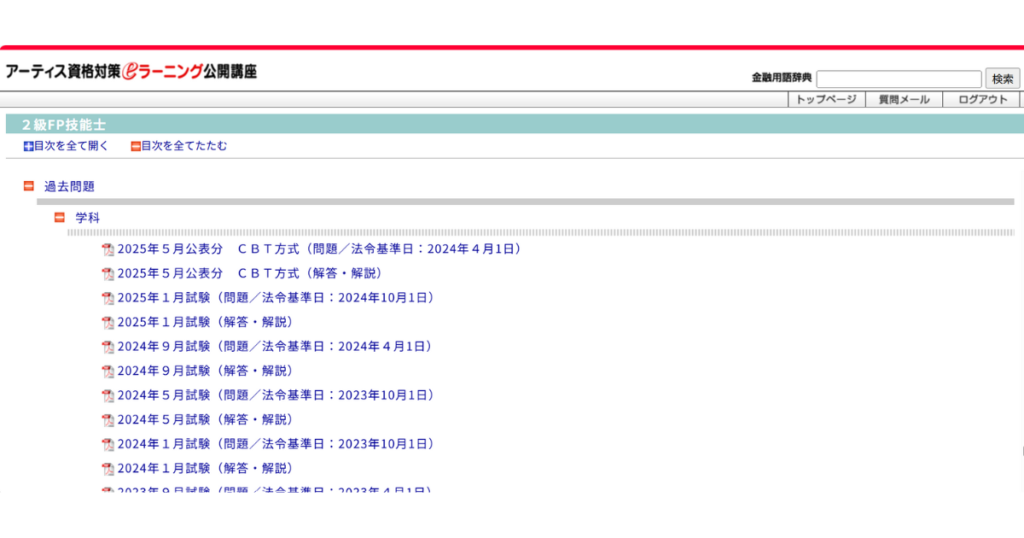
Task: Click PDF icon beside 2025年5月公表分 解答・解説
Action: click(108, 273)
